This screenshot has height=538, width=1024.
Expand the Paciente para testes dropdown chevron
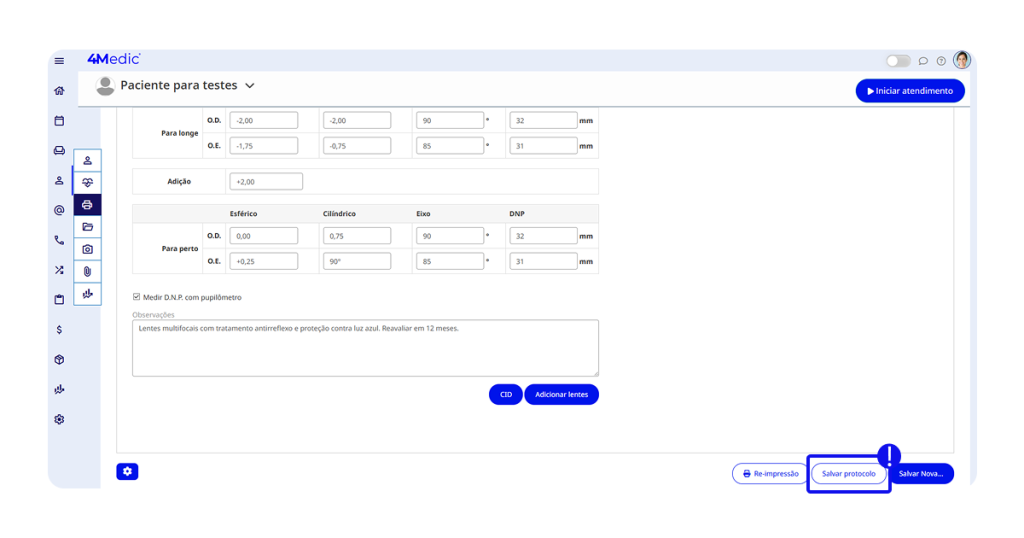click(x=250, y=86)
